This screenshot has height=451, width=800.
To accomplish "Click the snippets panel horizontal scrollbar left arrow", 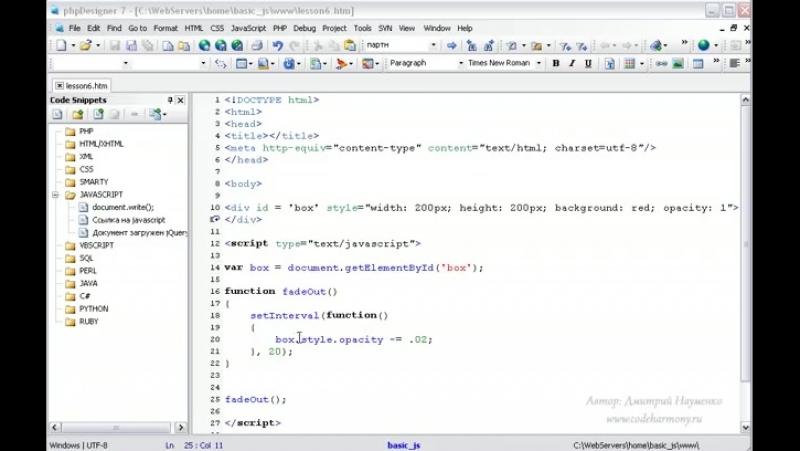I will pyautogui.click(x=55, y=428).
